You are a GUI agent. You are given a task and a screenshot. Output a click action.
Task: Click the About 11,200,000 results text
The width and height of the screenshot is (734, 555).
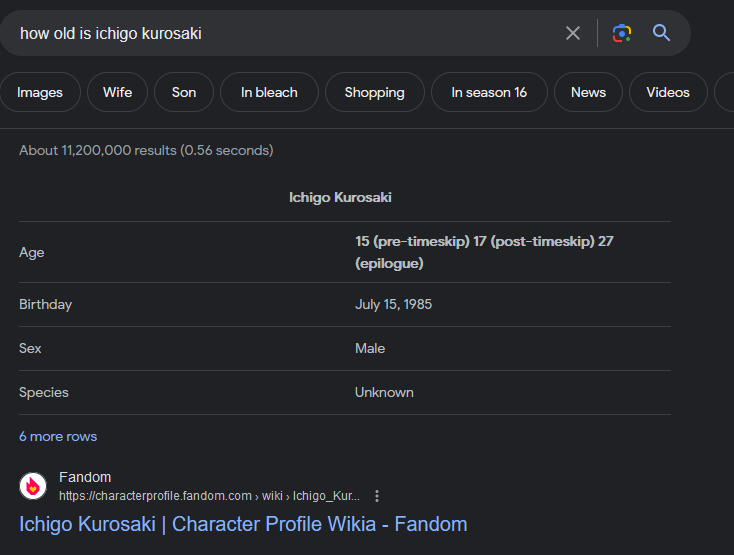[146, 150]
